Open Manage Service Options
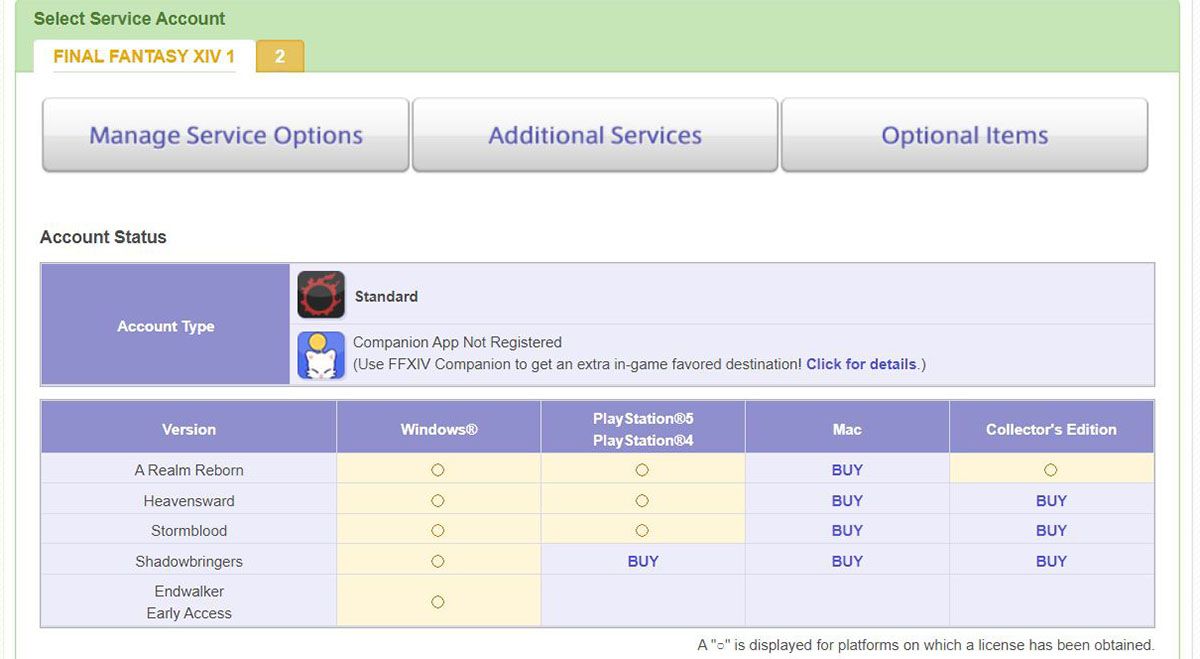The image size is (1200, 659). [224, 134]
